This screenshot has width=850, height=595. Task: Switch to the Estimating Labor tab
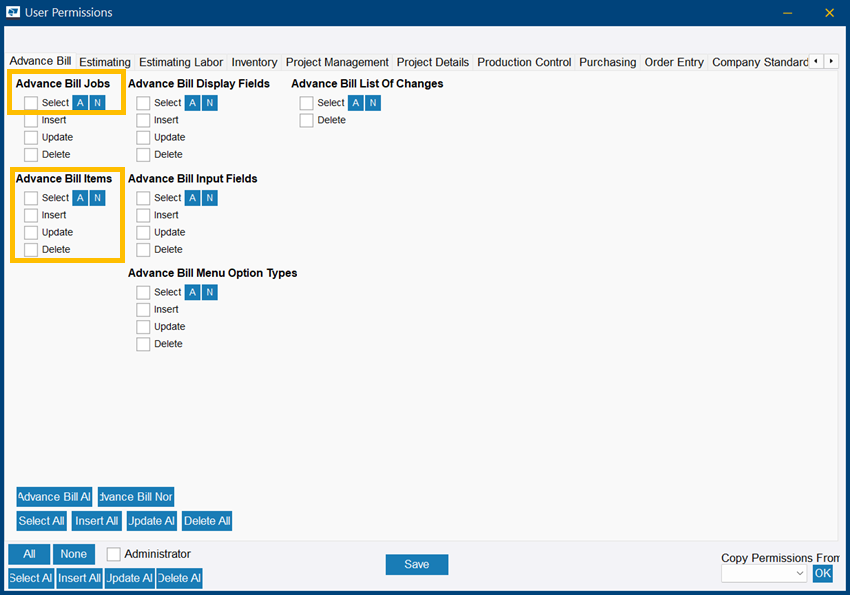pos(181,62)
